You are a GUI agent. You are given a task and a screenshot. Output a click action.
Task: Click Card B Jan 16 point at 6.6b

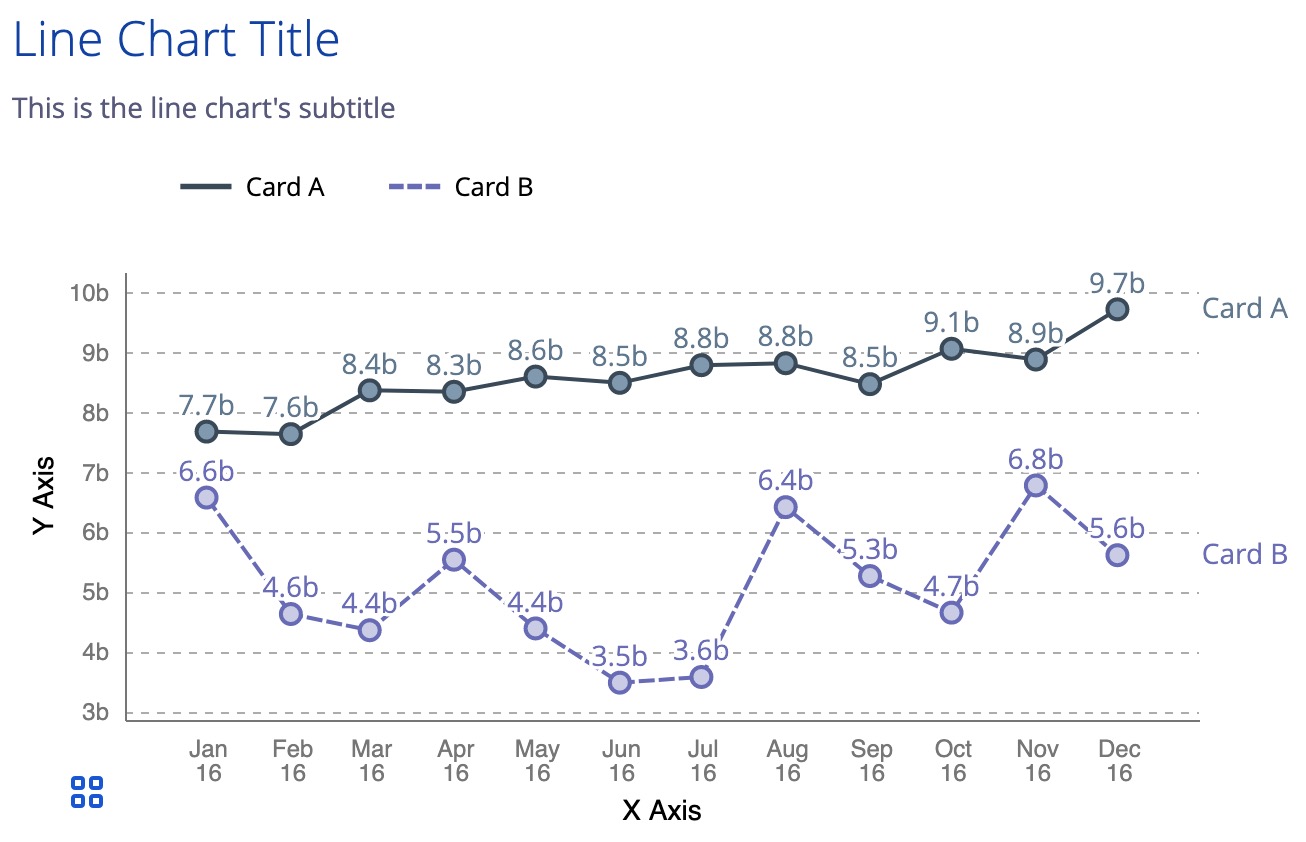[x=206, y=497]
